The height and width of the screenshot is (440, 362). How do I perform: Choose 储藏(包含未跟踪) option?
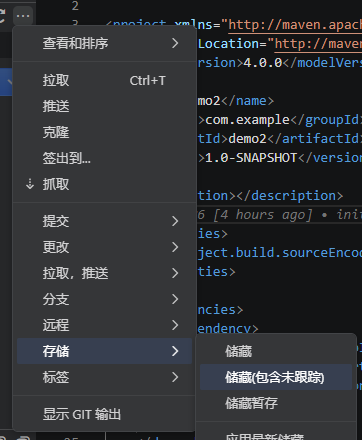(x=276, y=377)
